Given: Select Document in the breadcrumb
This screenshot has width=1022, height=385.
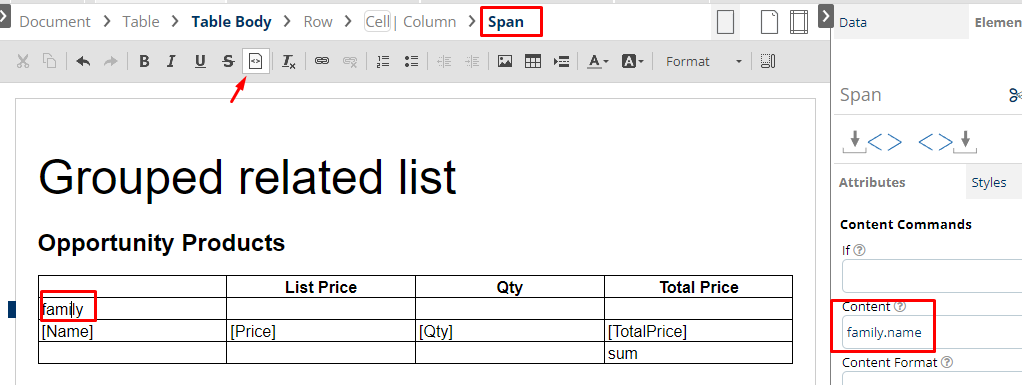Looking at the screenshot, I should pyautogui.click(x=55, y=21).
